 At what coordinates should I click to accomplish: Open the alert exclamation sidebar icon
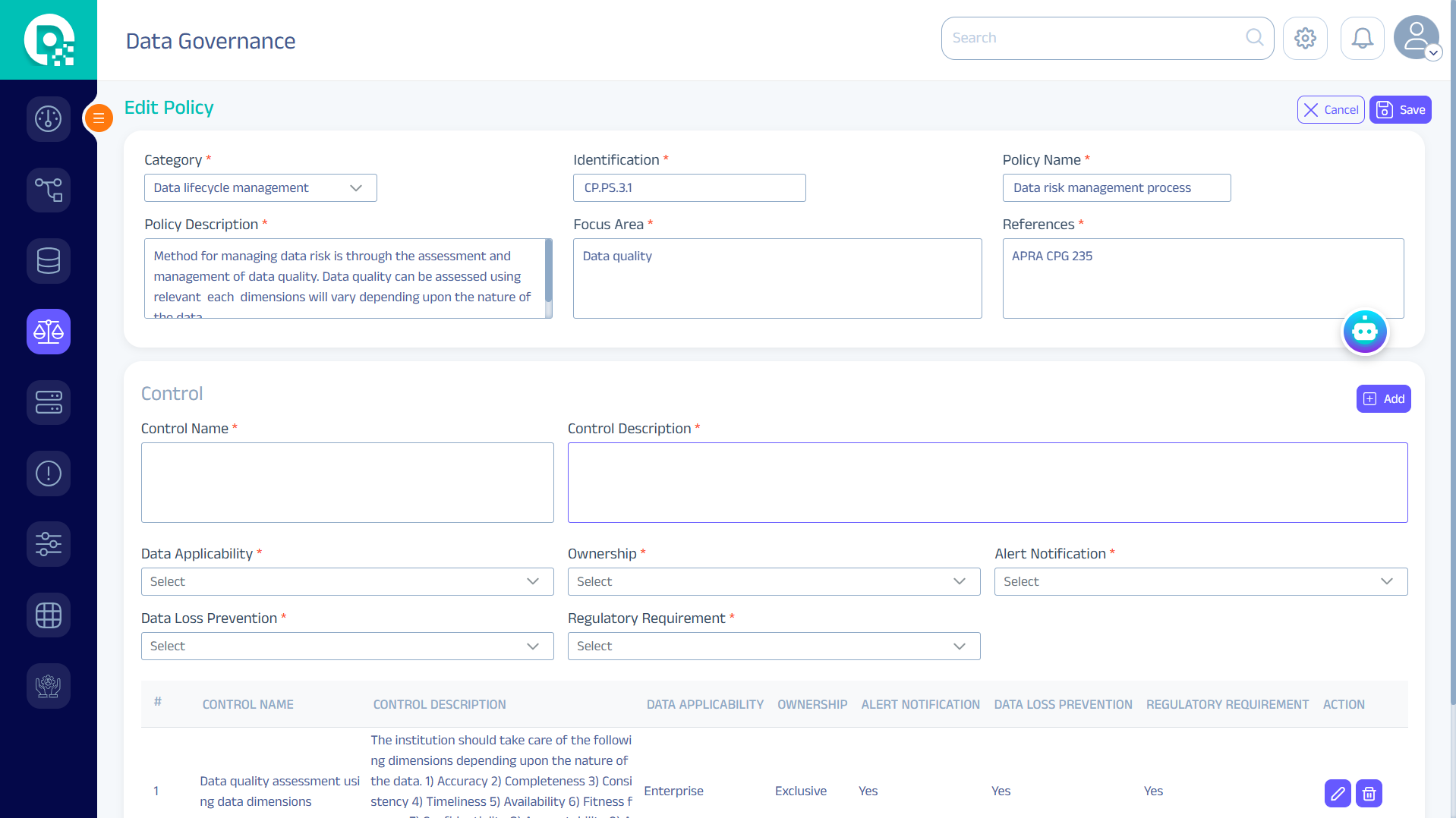pos(49,473)
